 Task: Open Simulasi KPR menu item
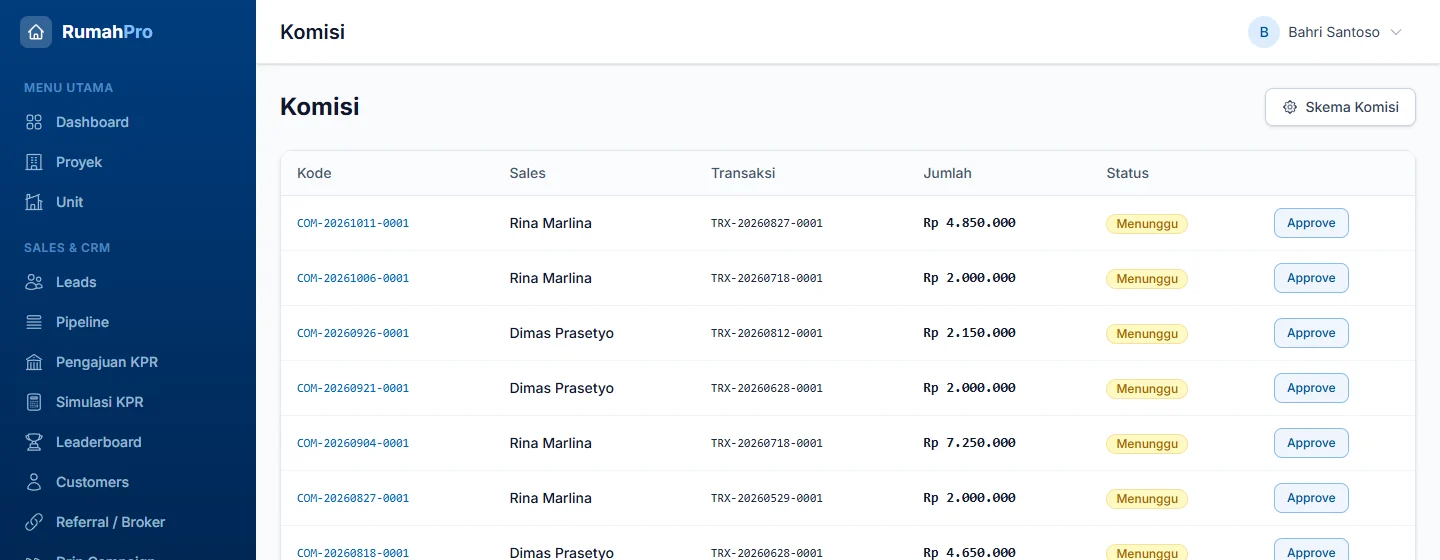pyautogui.click(x=128, y=402)
